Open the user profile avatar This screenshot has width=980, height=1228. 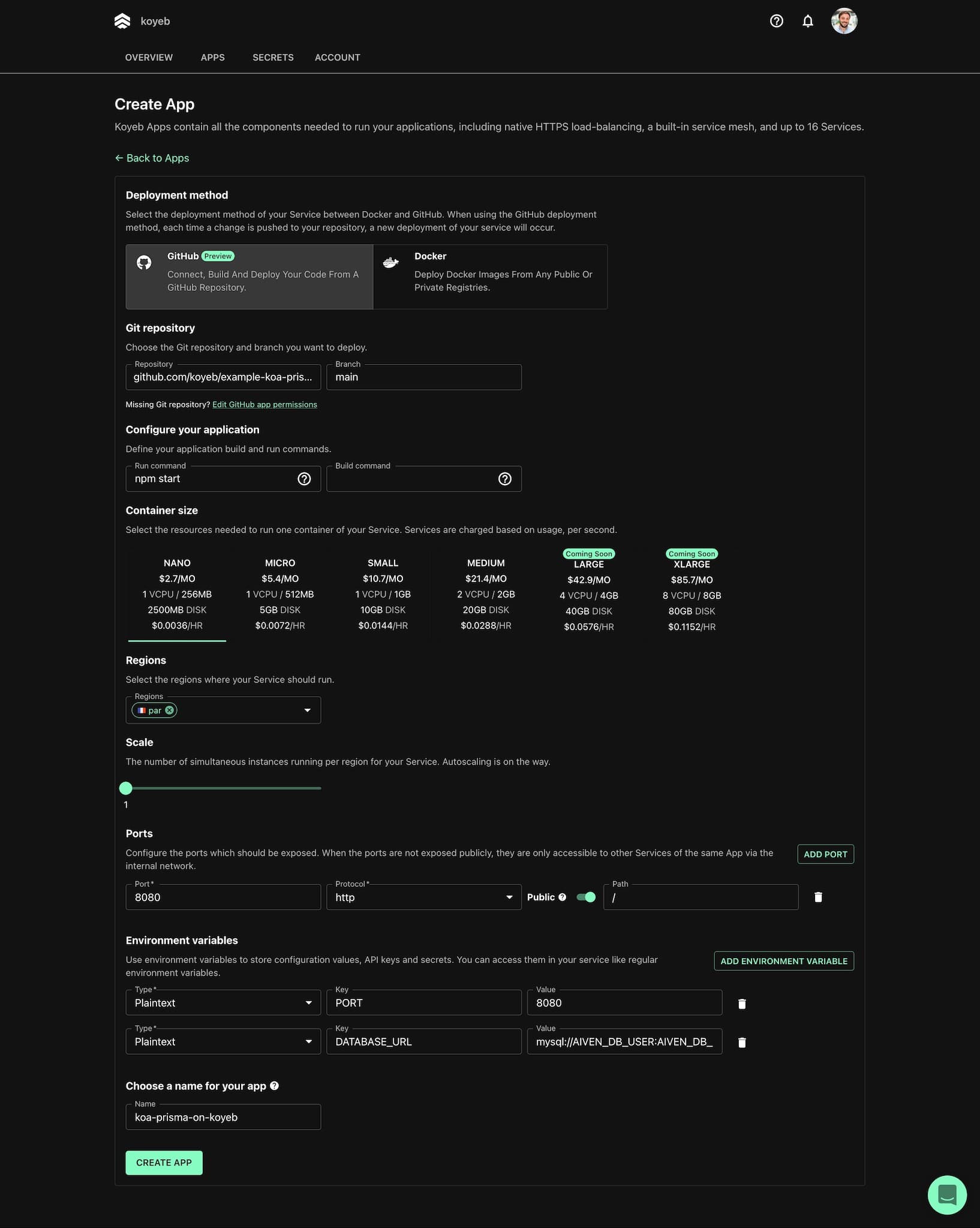(x=843, y=22)
